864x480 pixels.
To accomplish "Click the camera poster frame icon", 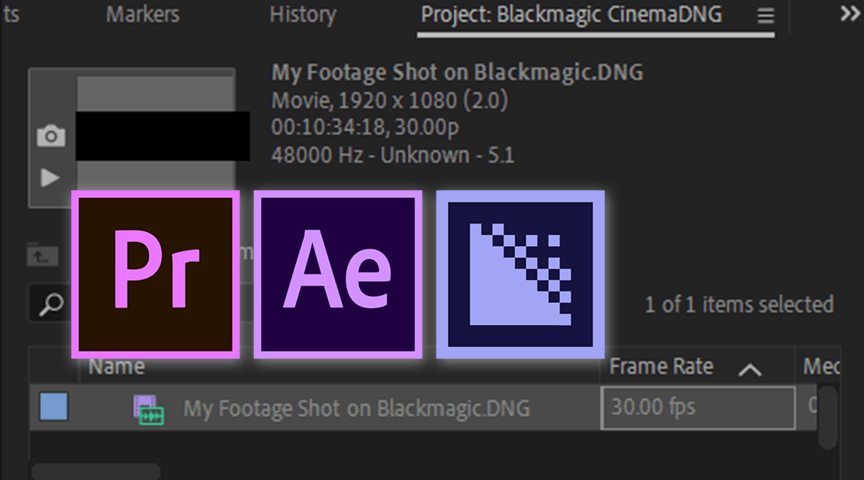I will point(49,137).
